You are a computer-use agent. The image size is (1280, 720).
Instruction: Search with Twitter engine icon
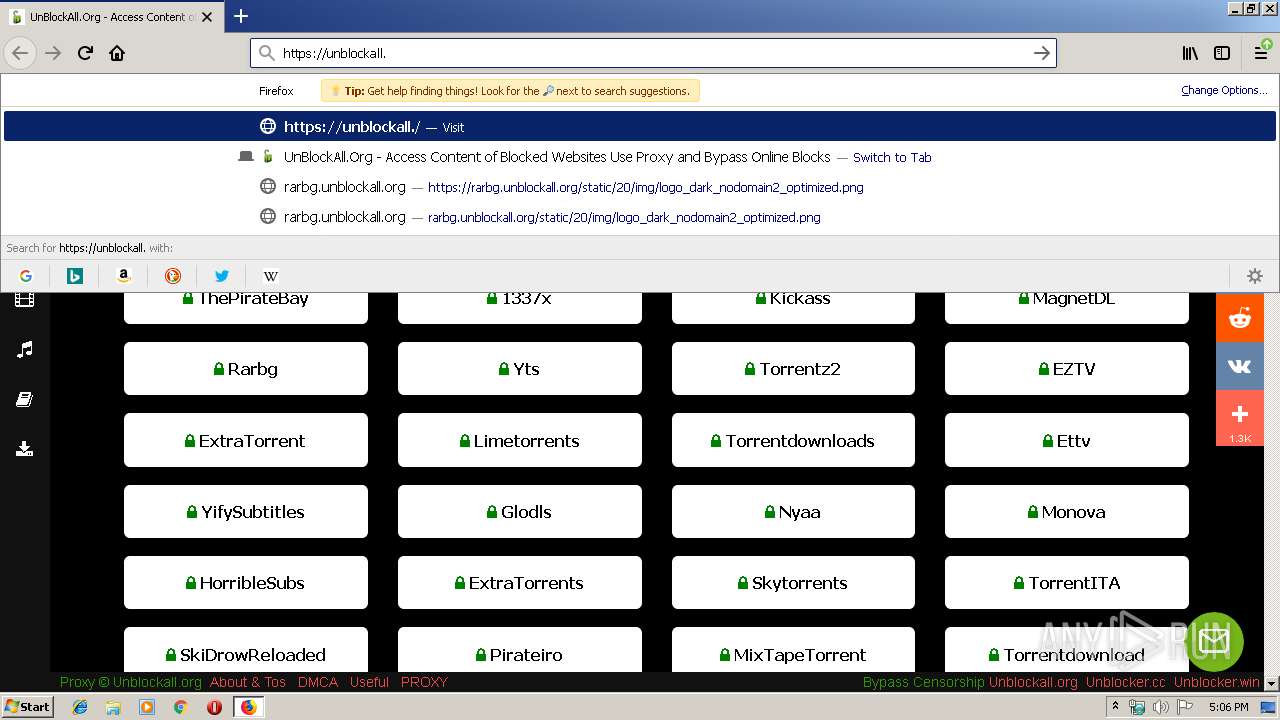(x=222, y=276)
